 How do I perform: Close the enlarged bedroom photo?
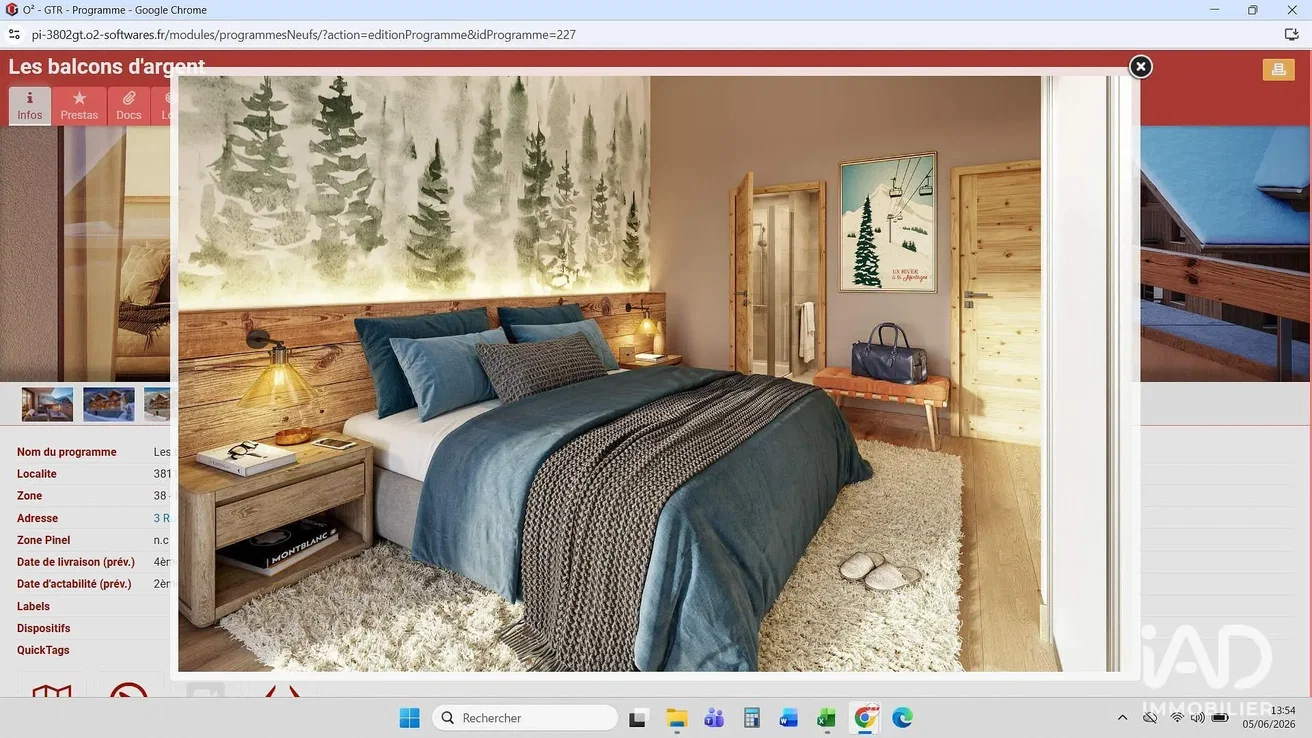(1140, 67)
